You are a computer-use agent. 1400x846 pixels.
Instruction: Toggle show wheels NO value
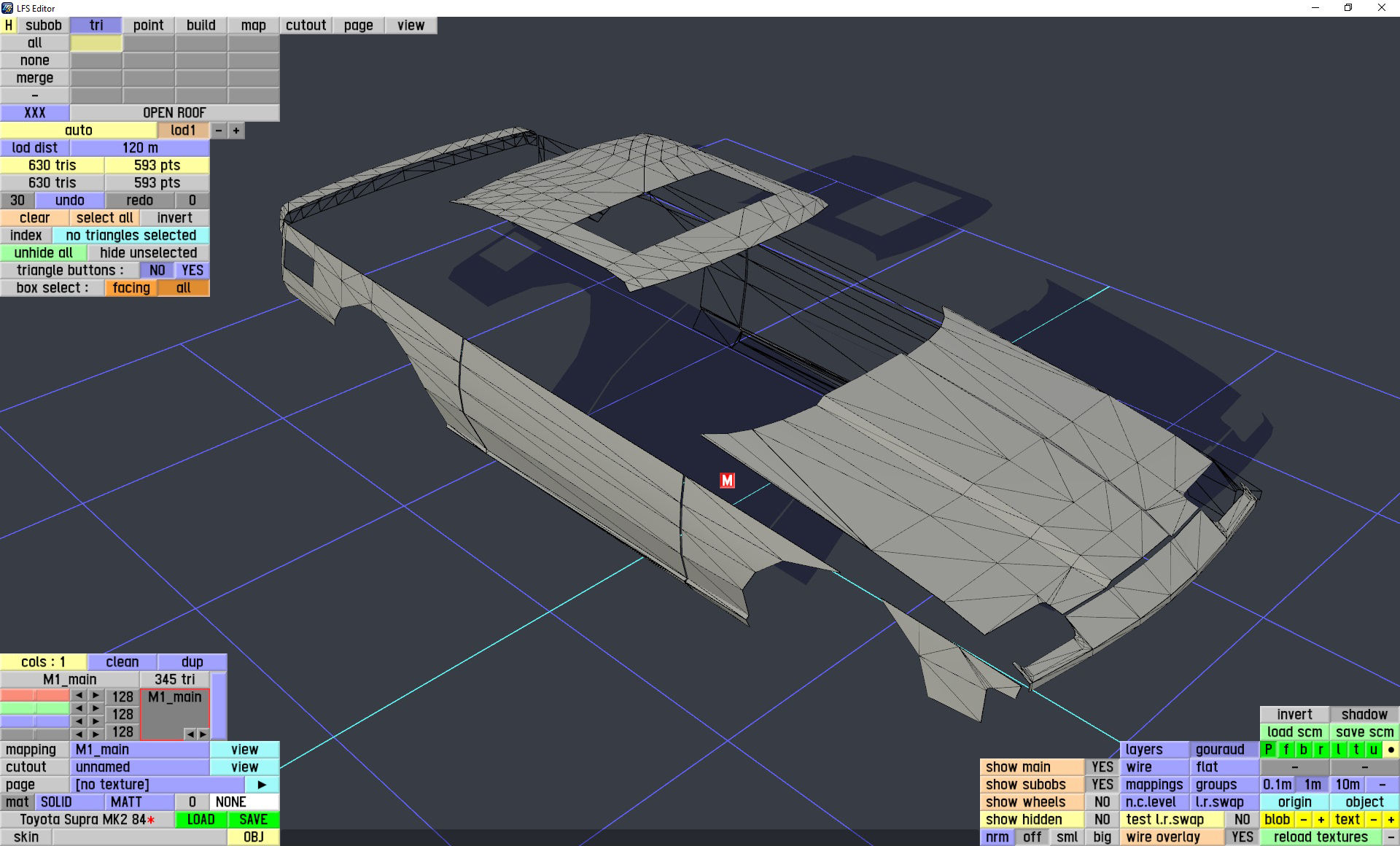[1102, 802]
